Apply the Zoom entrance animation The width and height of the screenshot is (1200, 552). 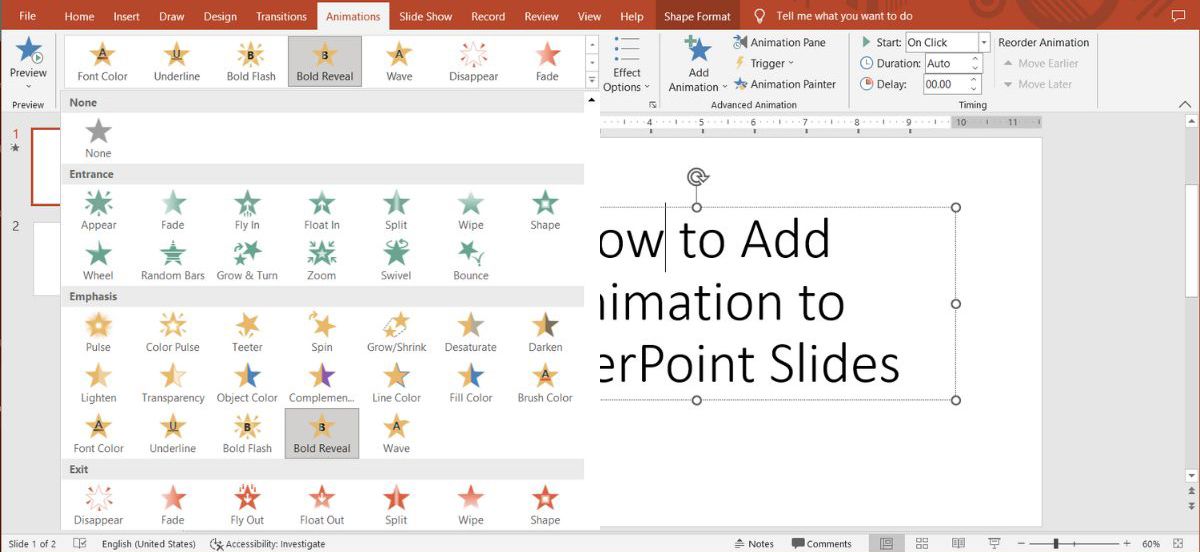[x=322, y=261]
